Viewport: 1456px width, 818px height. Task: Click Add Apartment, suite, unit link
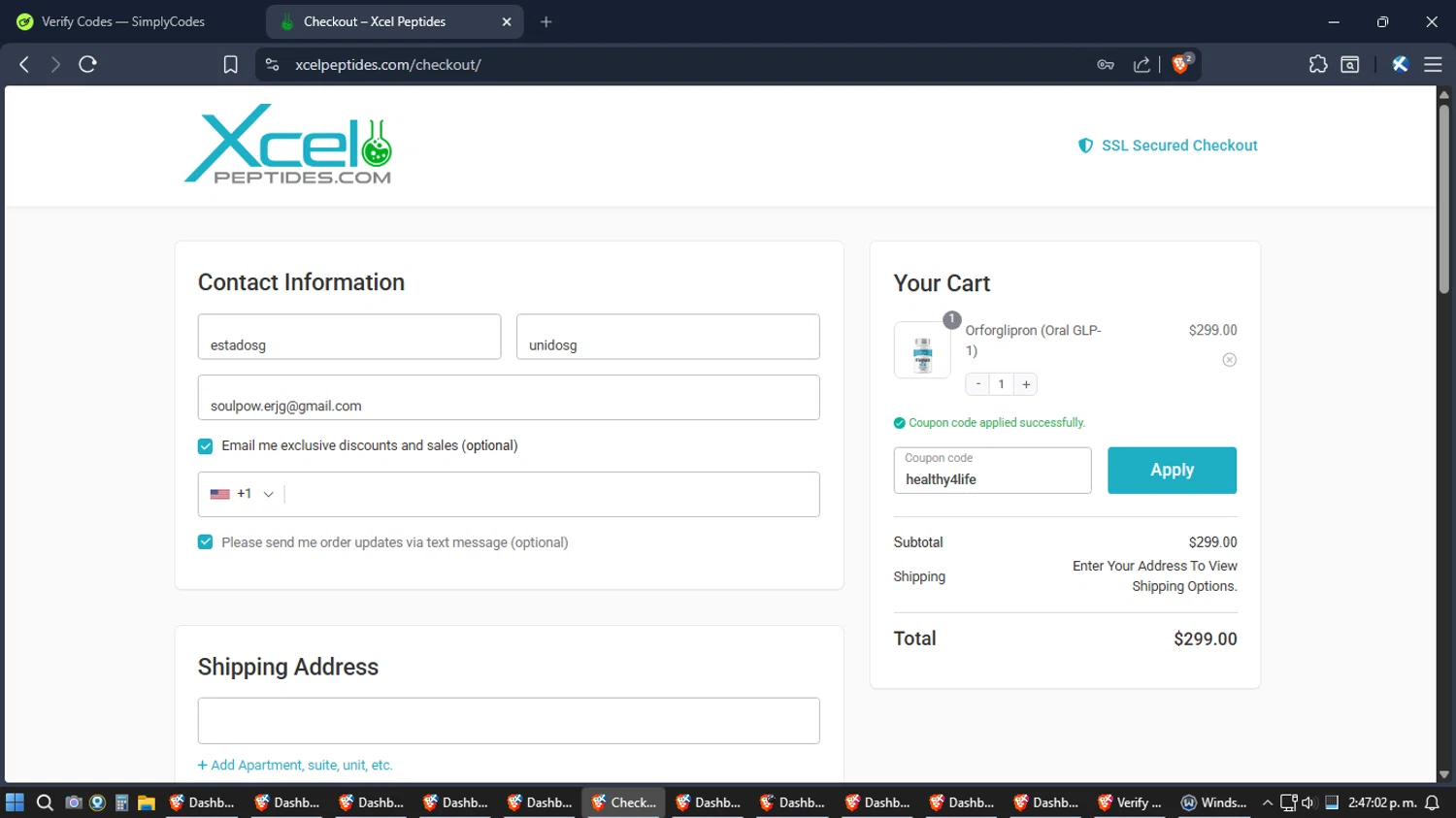click(x=295, y=765)
